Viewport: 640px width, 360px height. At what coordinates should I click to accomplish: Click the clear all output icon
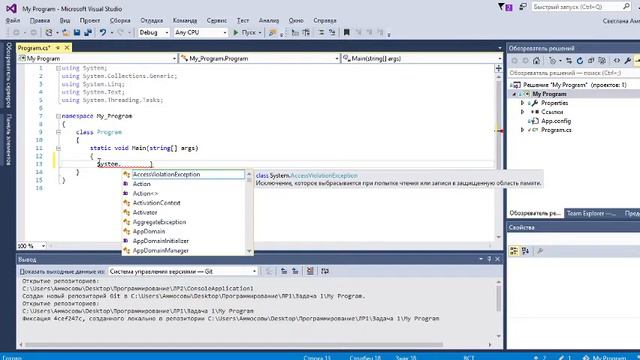310,271
